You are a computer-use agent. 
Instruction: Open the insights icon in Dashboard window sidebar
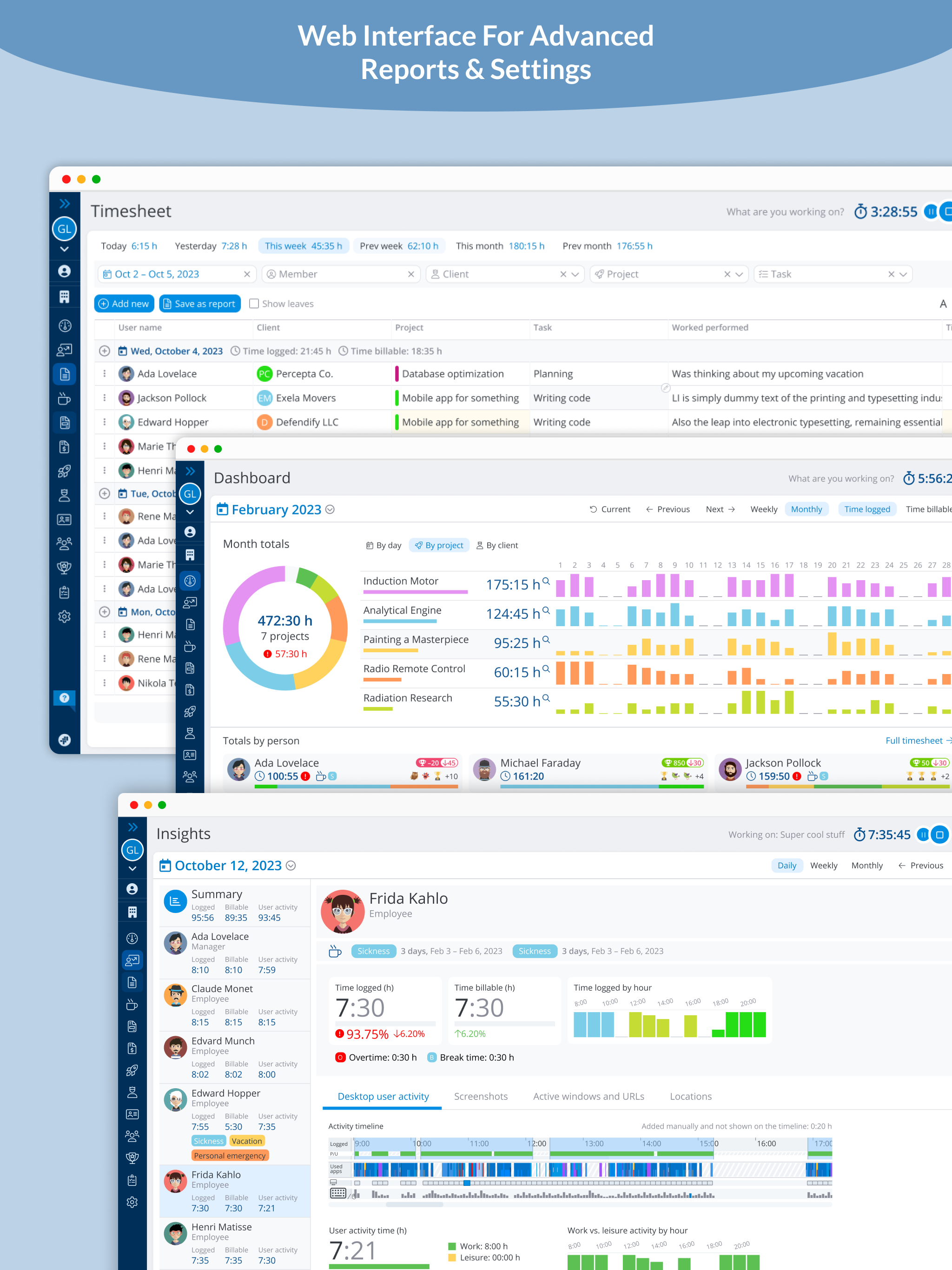190,602
